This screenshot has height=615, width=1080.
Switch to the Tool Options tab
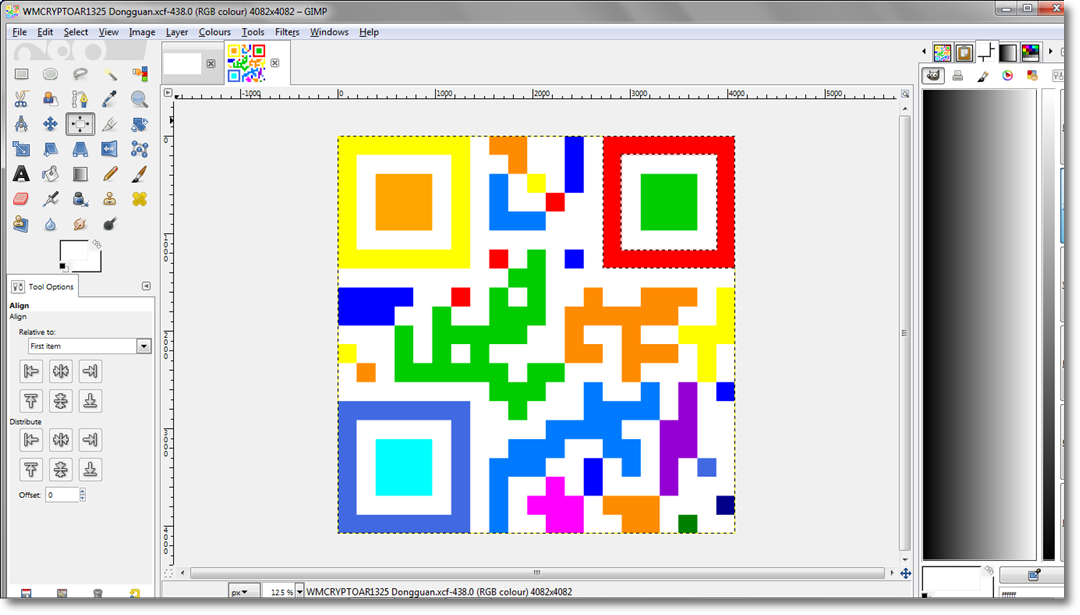[43, 286]
